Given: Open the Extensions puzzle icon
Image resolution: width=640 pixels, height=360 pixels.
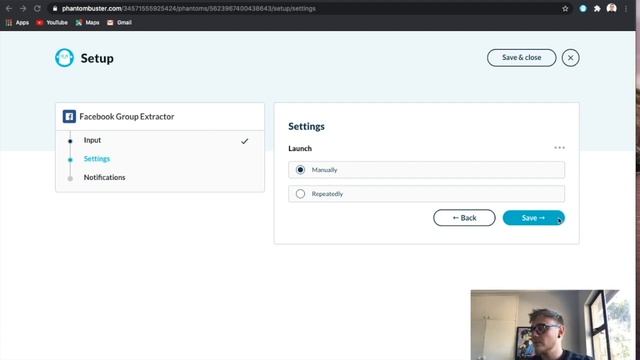Looking at the screenshot, I should point(597,9).
